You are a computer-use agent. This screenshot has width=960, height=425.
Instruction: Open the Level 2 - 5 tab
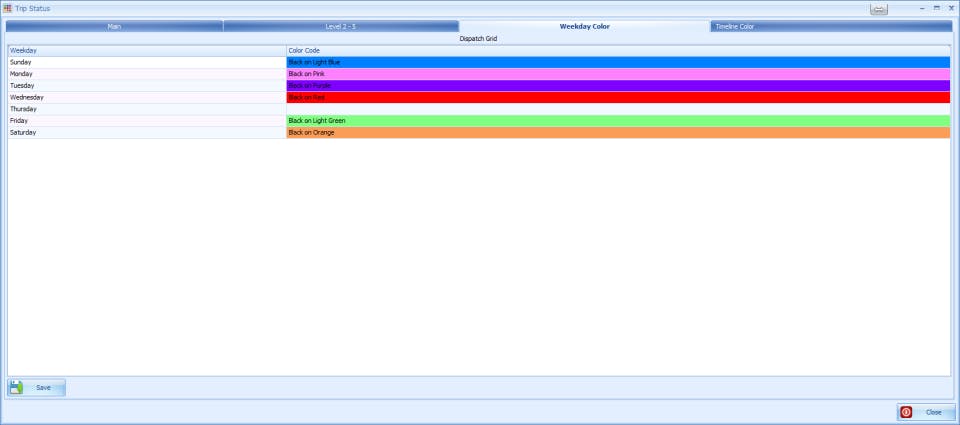(x=341, y=26)
